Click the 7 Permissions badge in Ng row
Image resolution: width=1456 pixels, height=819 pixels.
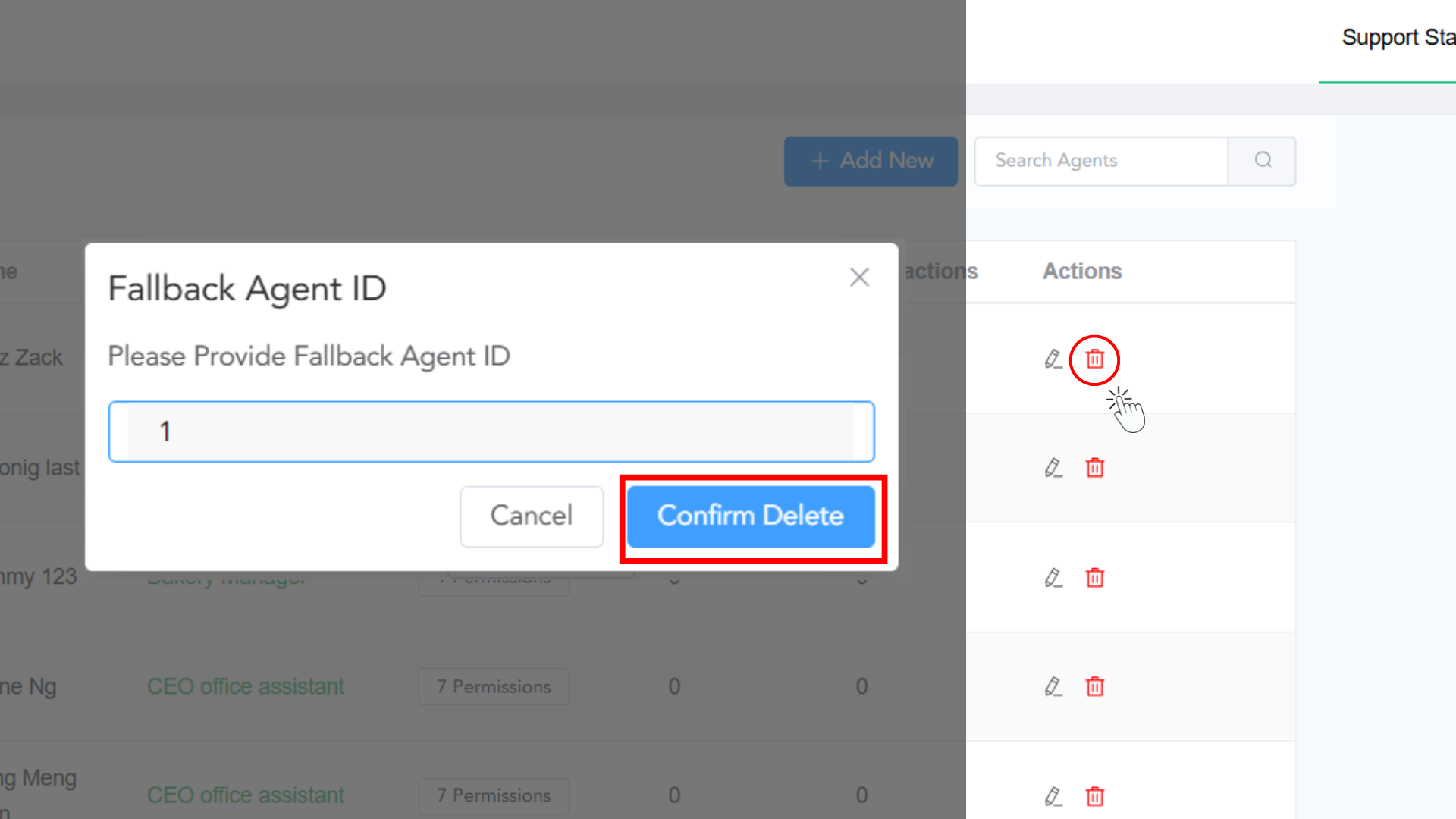pos(494,687)
